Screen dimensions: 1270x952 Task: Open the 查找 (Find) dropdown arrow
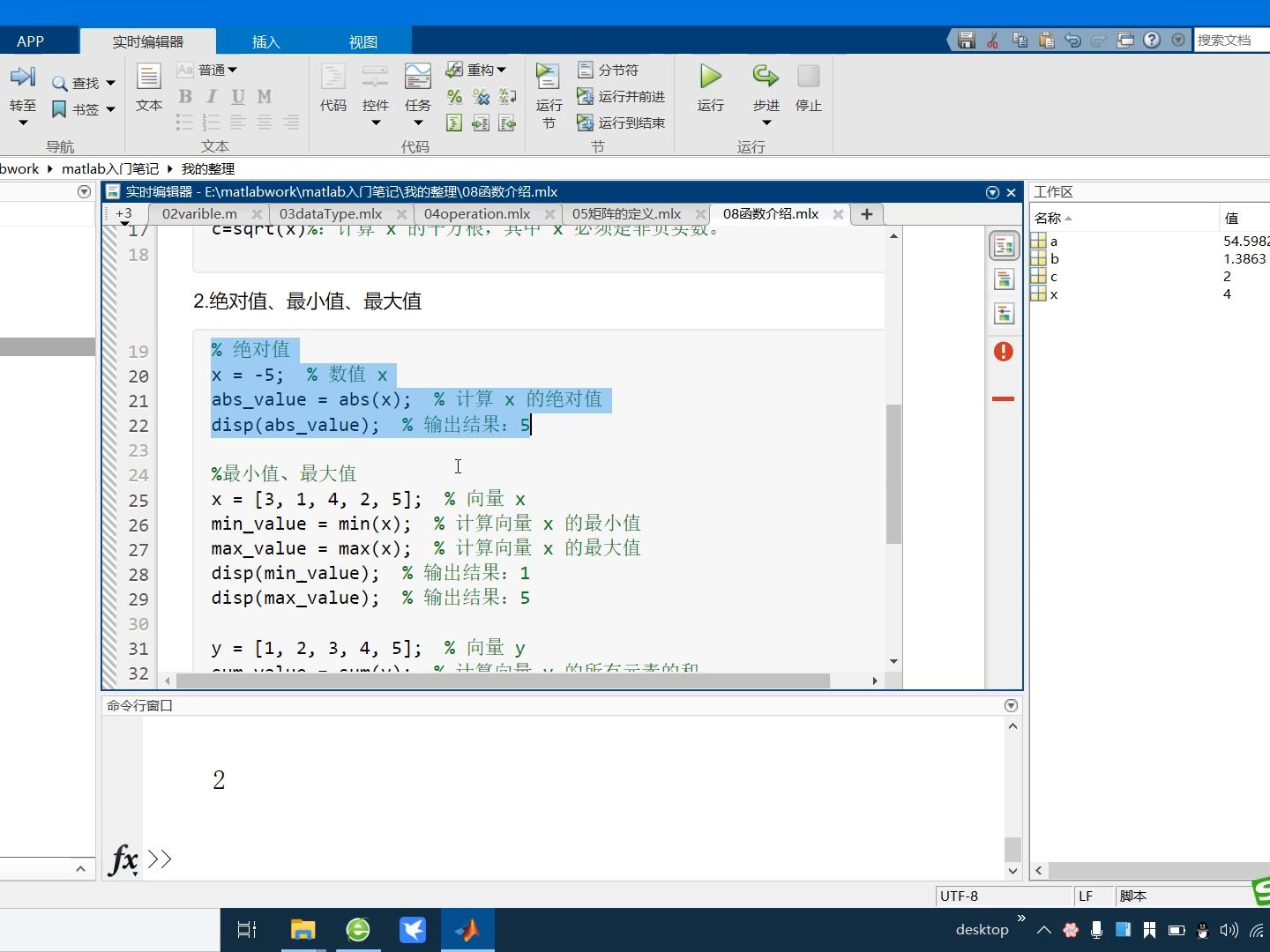pyautogui.click(x=110, y=83)
